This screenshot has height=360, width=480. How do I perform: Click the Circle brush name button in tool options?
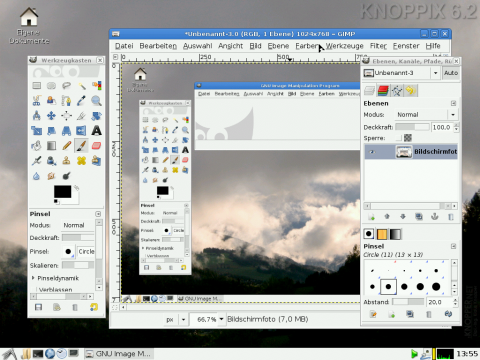pos(86,251)
